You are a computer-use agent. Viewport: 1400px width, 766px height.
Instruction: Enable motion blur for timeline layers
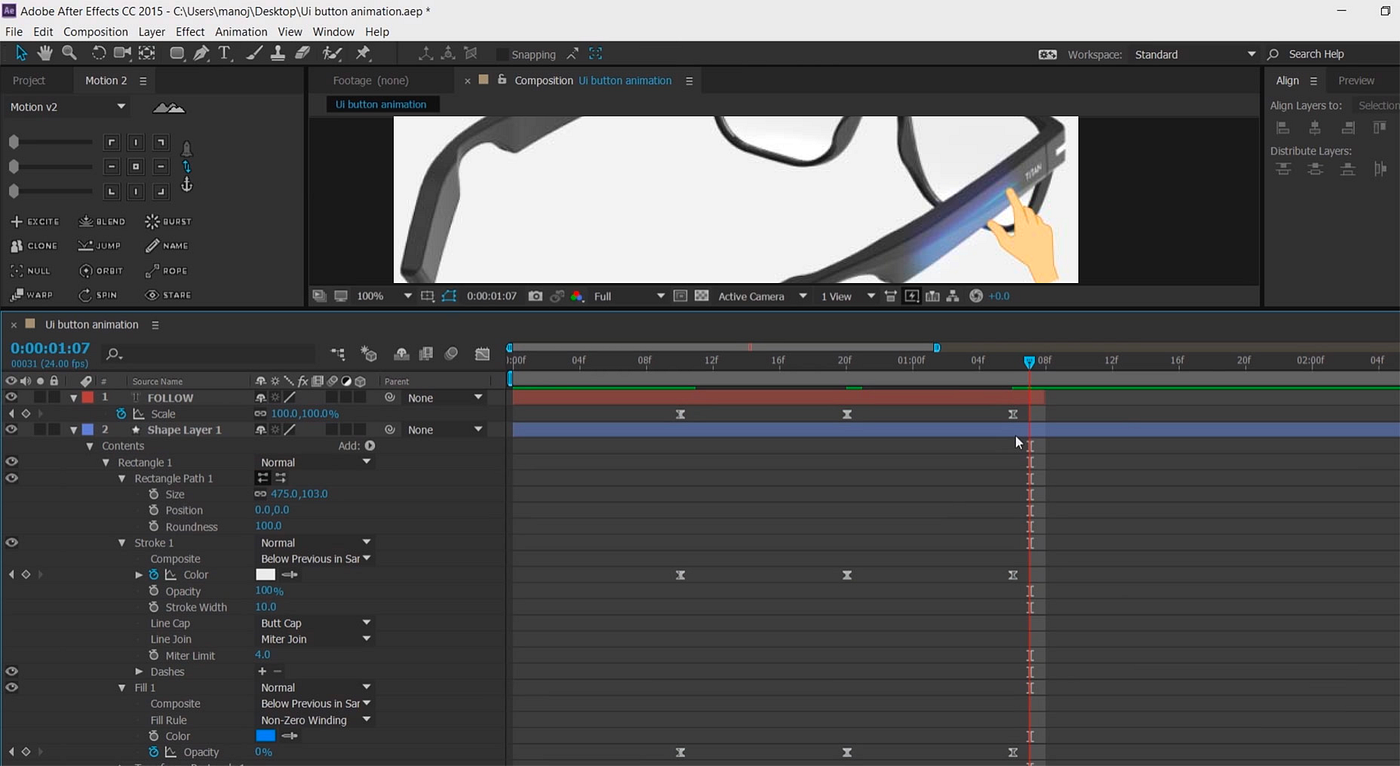[x=451, y=354]
